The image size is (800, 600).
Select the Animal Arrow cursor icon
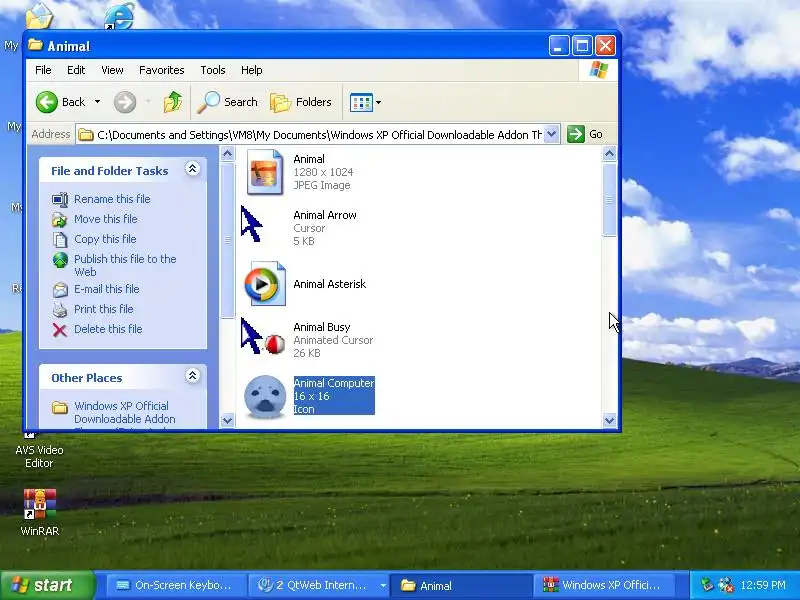251,223
